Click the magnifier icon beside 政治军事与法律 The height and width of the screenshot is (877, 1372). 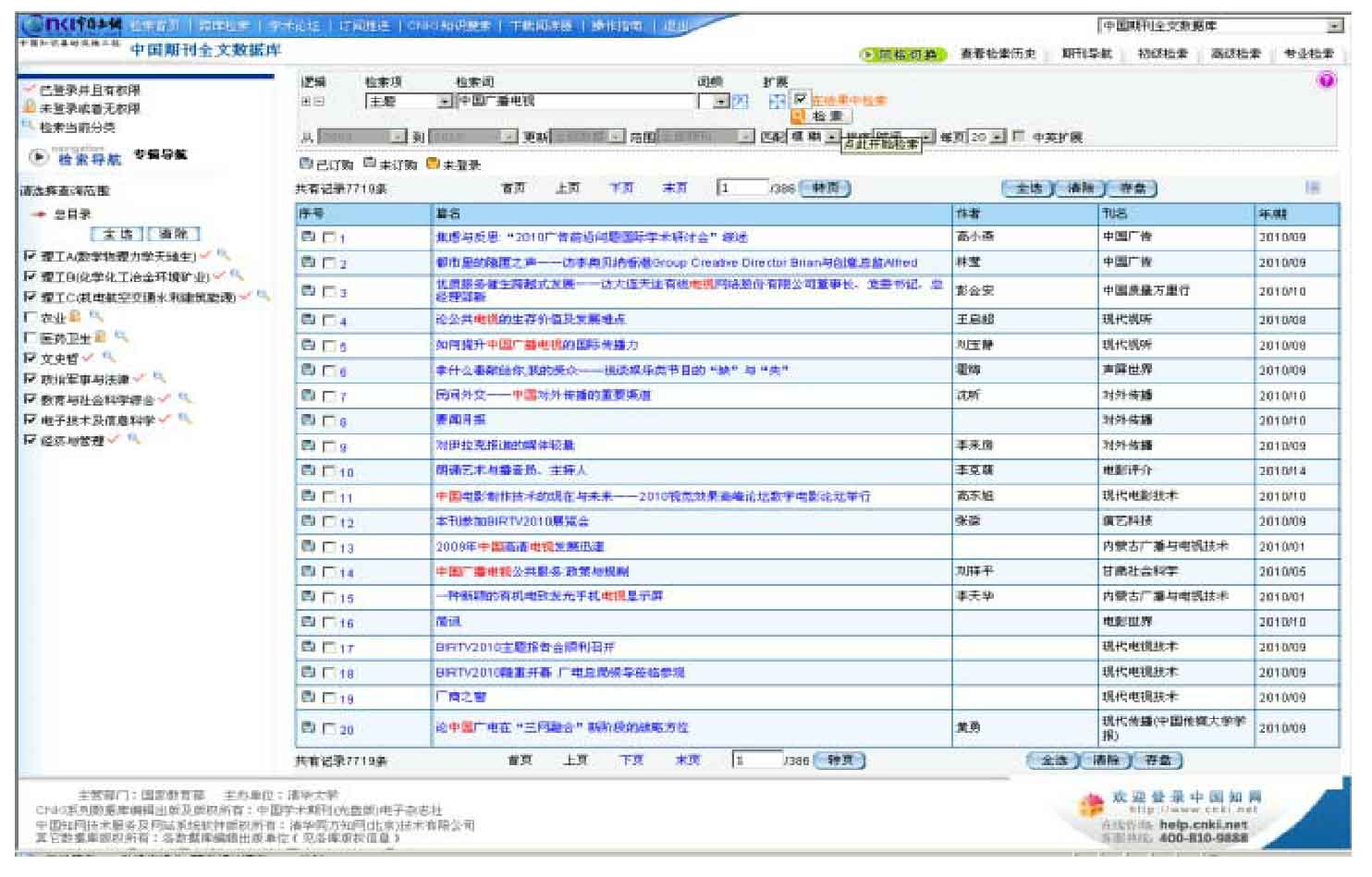pyautogui.click(x=160, y=378)
